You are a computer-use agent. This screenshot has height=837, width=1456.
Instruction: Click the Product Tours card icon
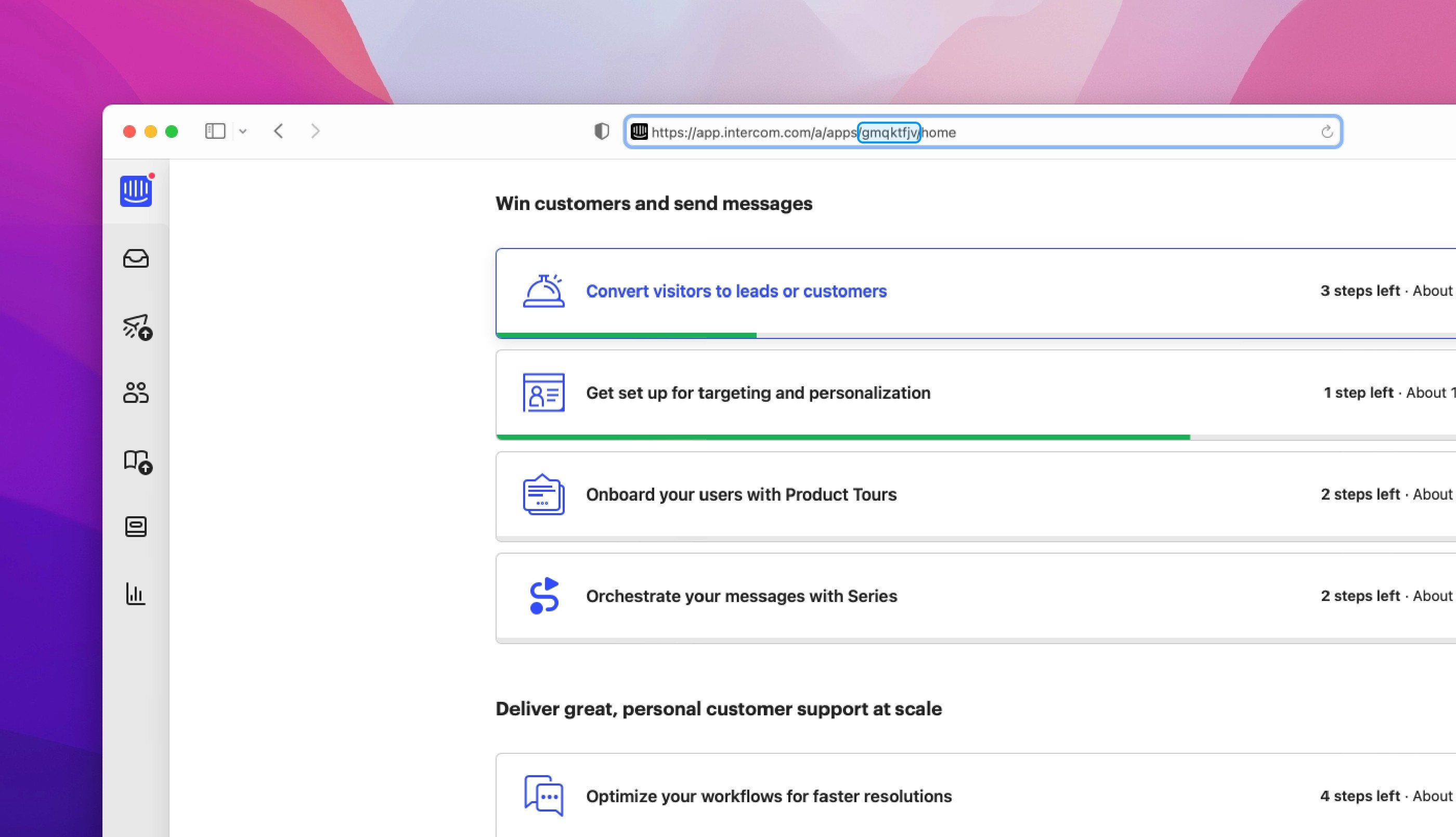544,494
